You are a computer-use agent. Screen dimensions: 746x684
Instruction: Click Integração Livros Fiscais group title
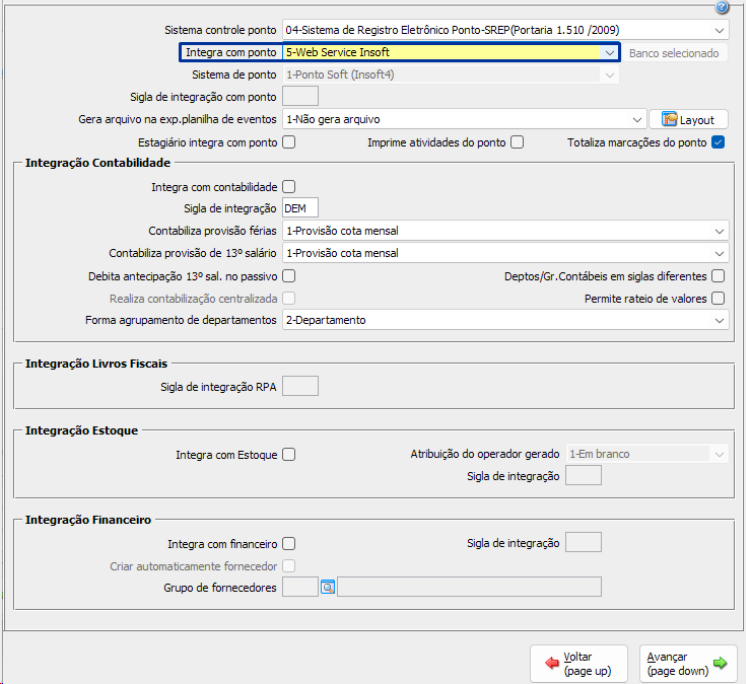96,364
